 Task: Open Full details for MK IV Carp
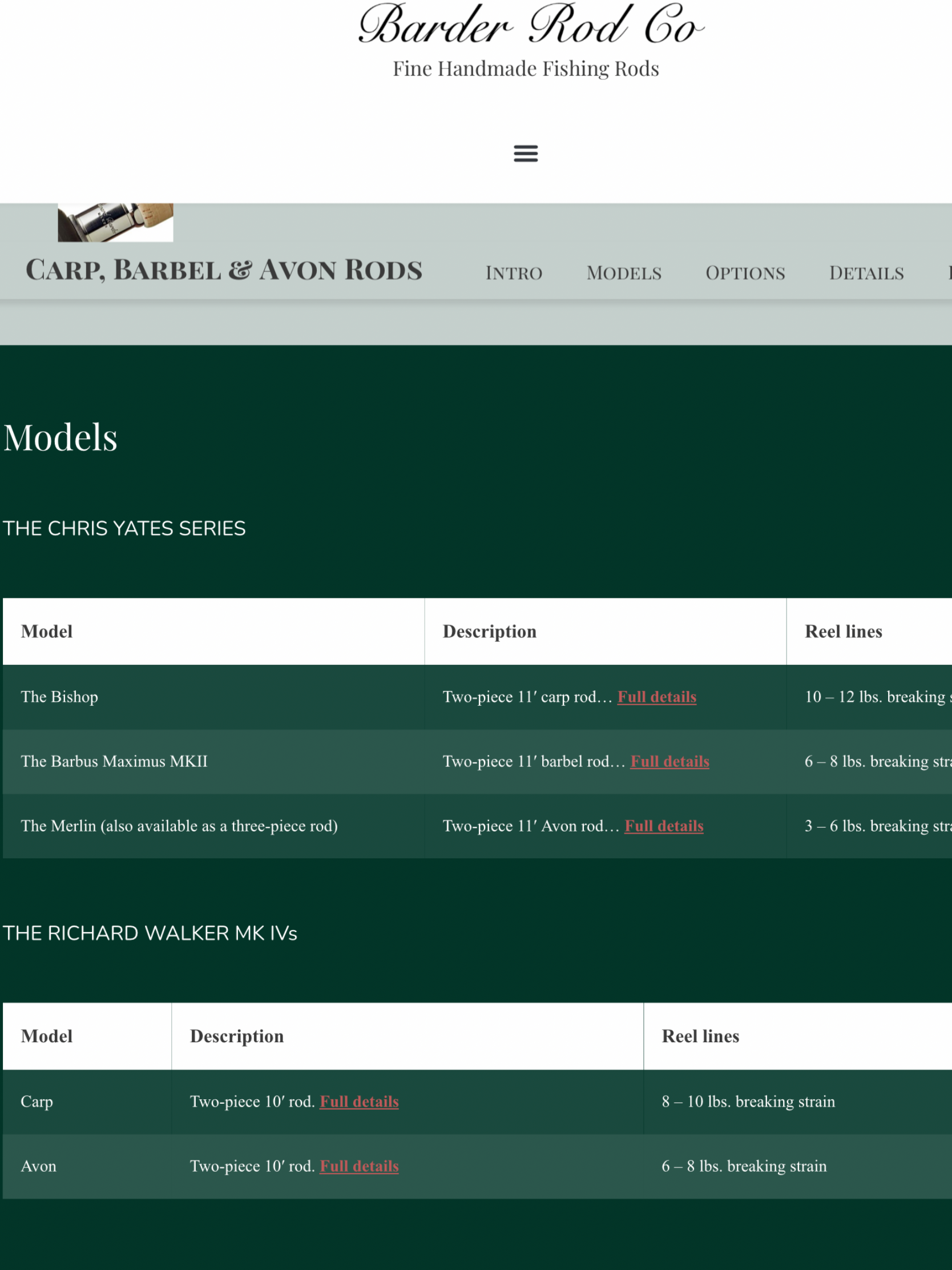click(x=359, y=1101)
